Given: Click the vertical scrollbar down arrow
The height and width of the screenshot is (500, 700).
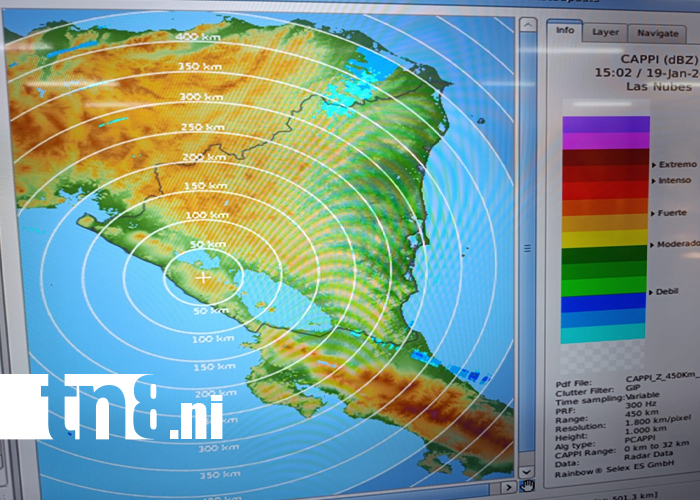Looking at the screenshot, I should click(526, 471).
